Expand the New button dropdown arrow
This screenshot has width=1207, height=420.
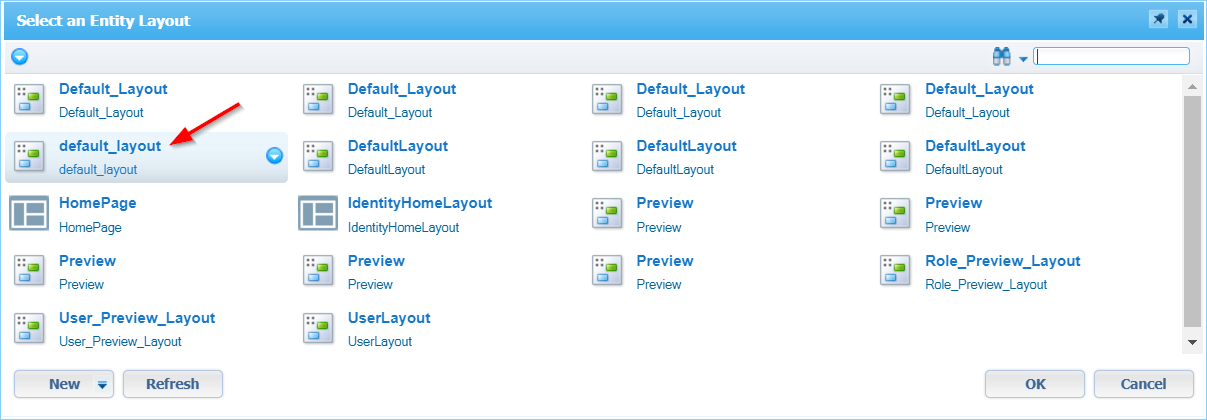pyautogui.click(x=102, y=385)
